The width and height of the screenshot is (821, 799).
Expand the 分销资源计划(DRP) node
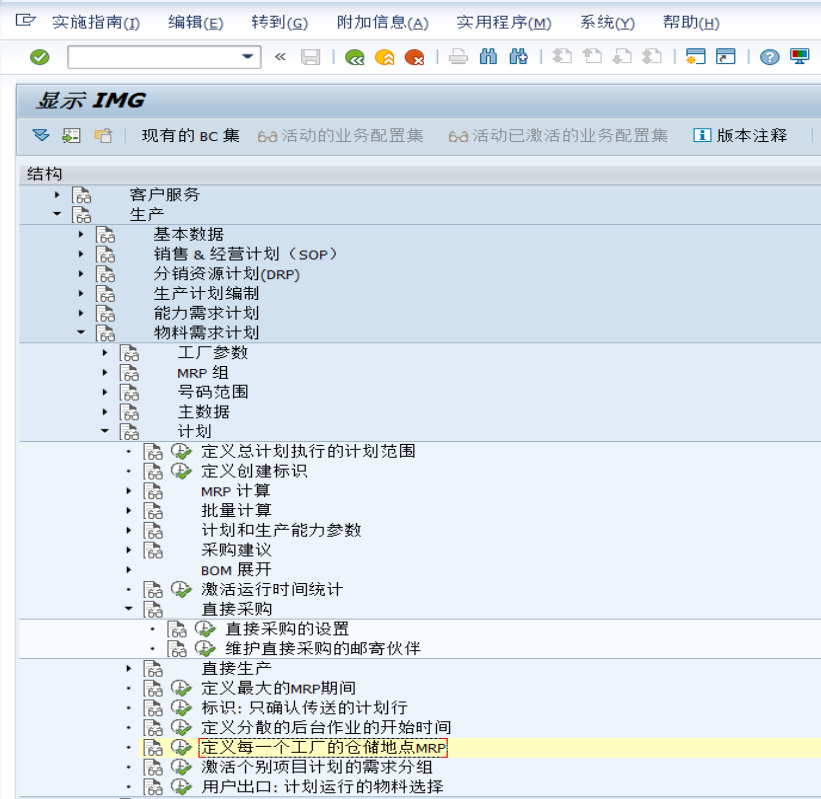point(81,274)
